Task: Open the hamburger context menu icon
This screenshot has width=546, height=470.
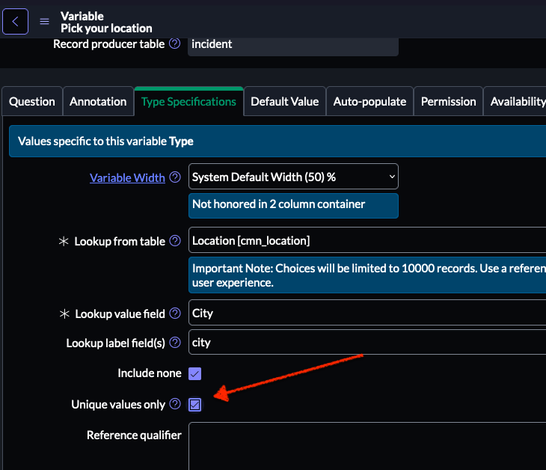Action: (44, 22)
